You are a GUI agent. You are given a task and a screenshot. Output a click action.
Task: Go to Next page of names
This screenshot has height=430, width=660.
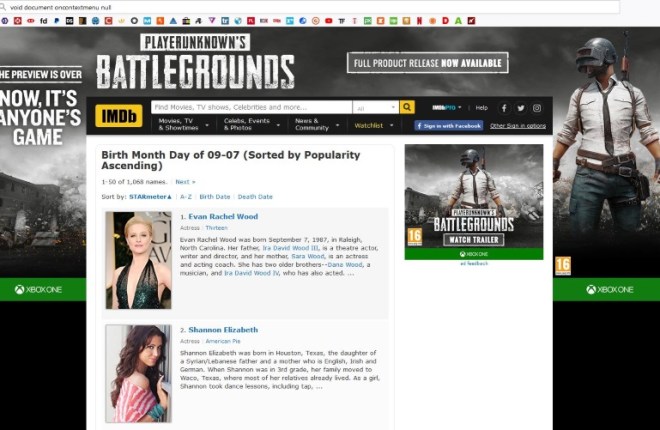[185, 182]
